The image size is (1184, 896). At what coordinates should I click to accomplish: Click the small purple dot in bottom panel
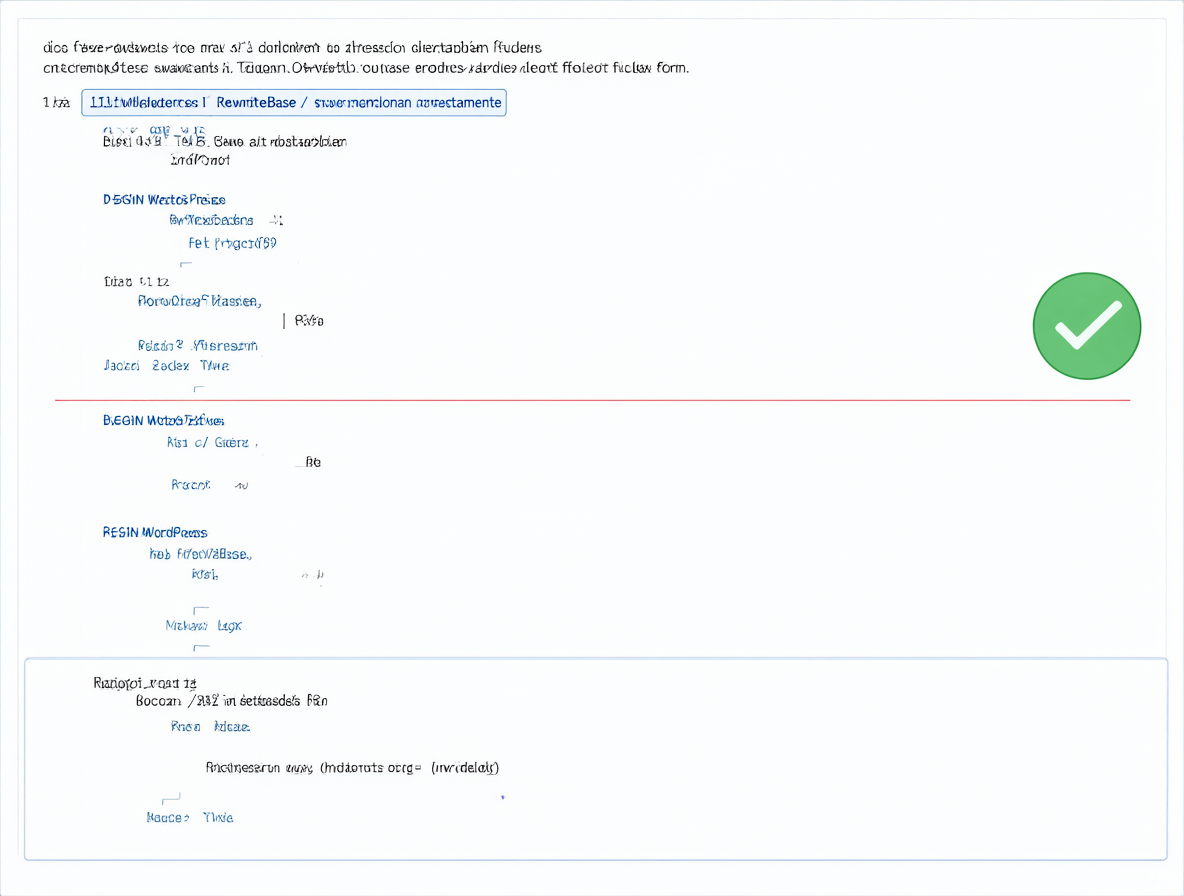coord(503,797)
